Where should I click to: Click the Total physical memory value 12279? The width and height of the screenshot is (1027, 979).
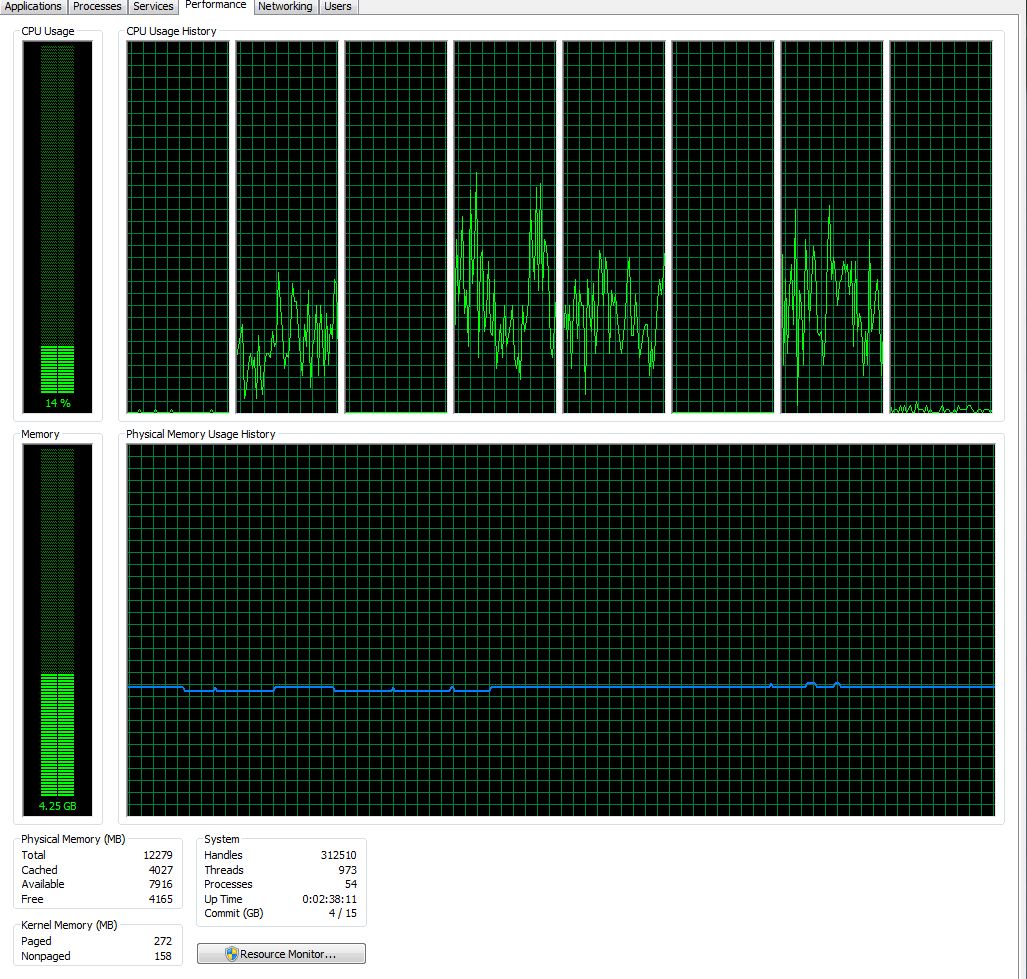(x=158, y=855)
